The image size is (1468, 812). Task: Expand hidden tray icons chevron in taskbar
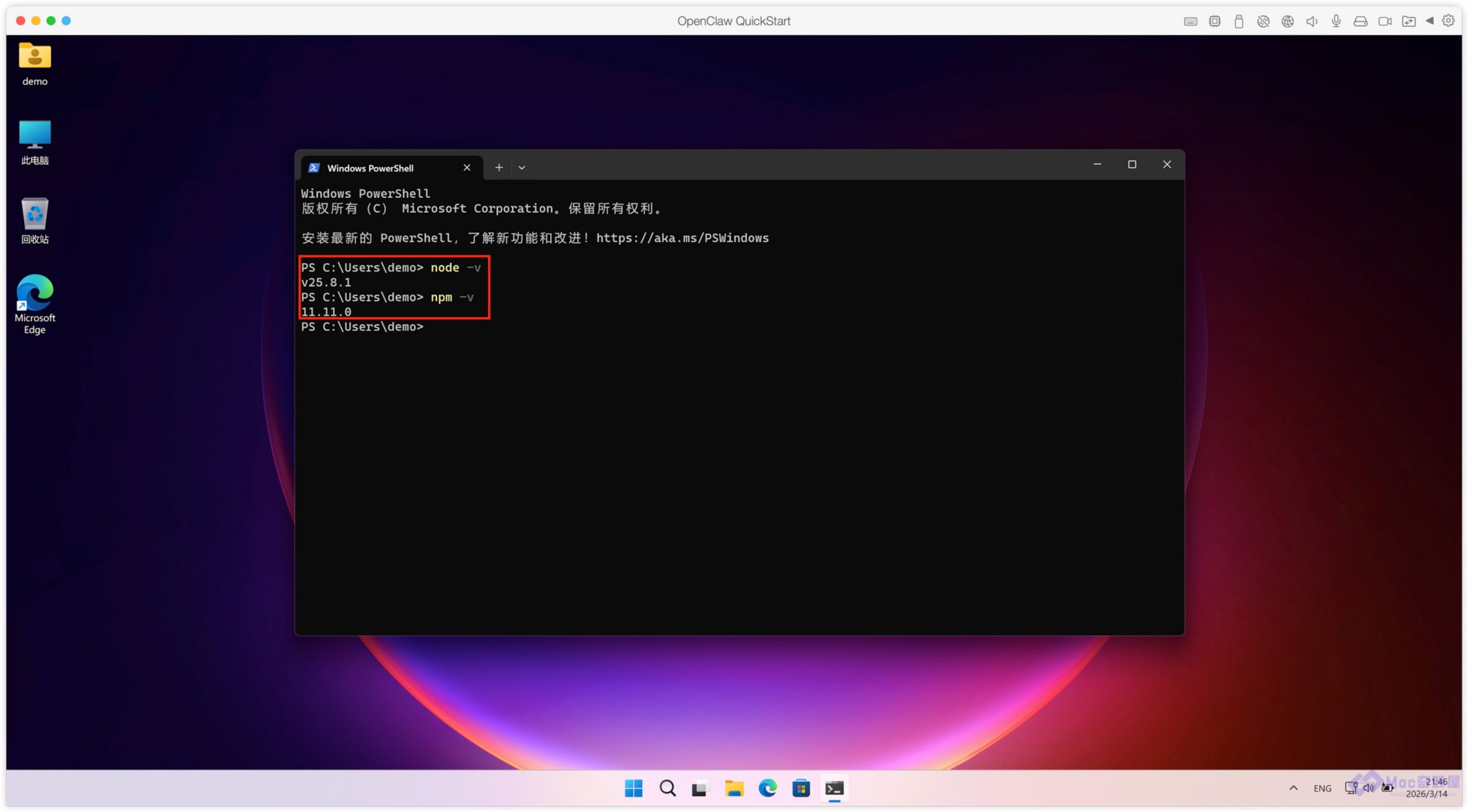(1293, 787)
